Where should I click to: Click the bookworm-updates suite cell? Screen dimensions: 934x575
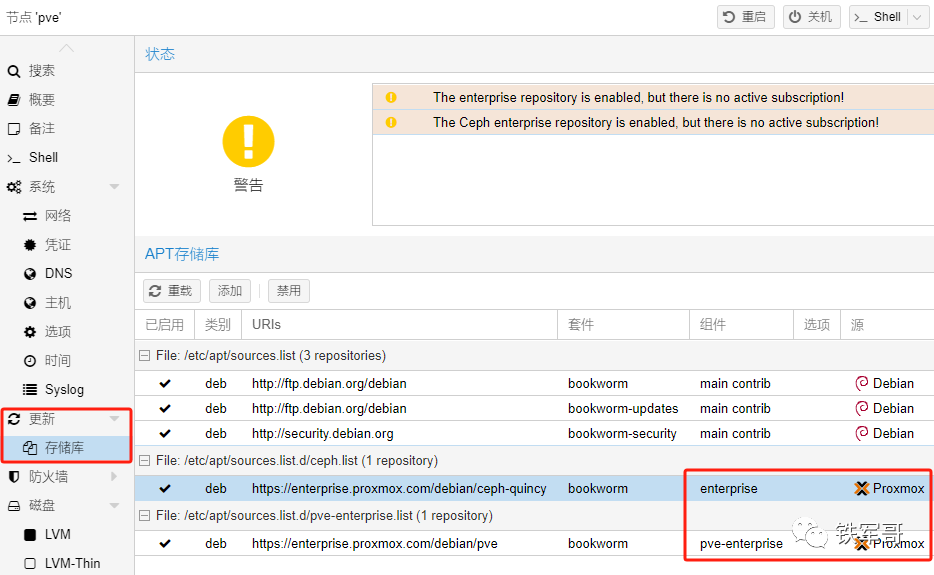click(623, 409)
